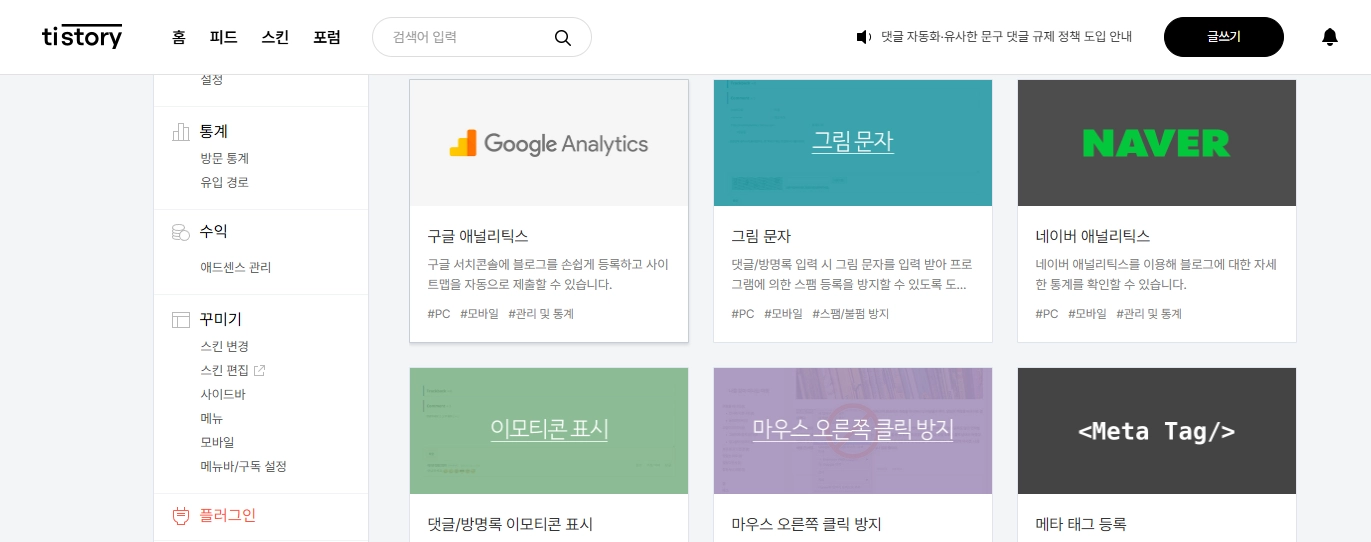This screenshot has width=1371, height=542.
Task: Click the 이모티콘 표시 plugin thumbnail
Action: click(x=549, y=431)
